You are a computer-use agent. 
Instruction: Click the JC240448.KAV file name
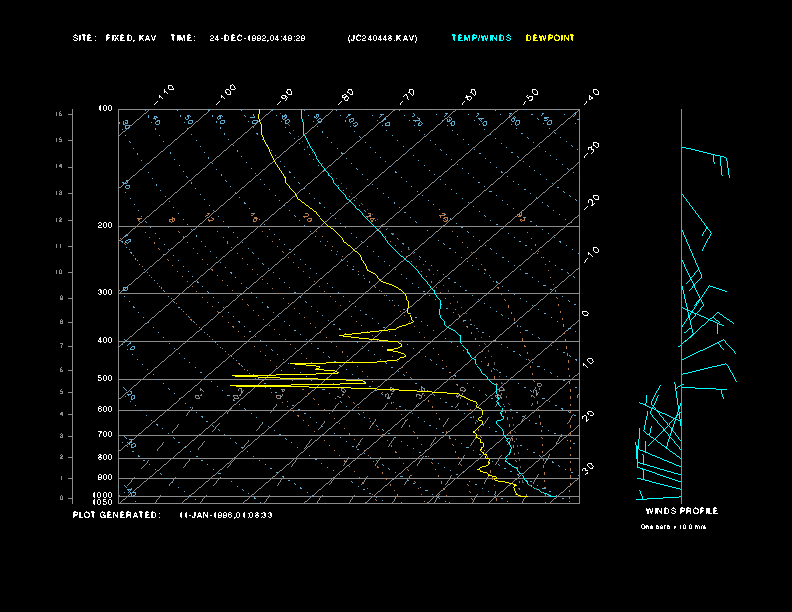click(383, 38)
